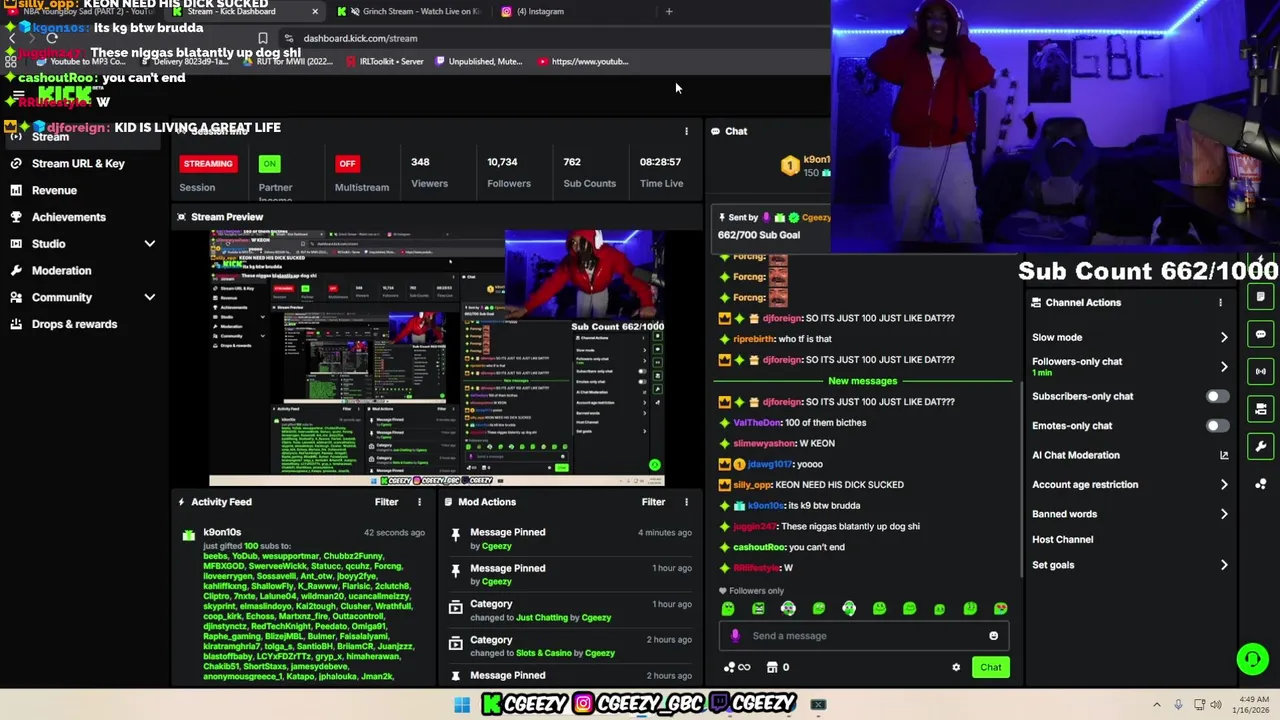Screen dimensions: 1280x720
Task: Click the 'New messages' chat divider
Action: (862, 381)
